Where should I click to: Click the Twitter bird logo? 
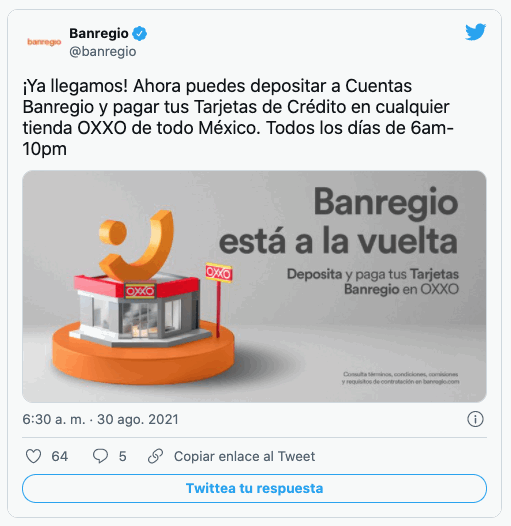(x=475, y=32)
